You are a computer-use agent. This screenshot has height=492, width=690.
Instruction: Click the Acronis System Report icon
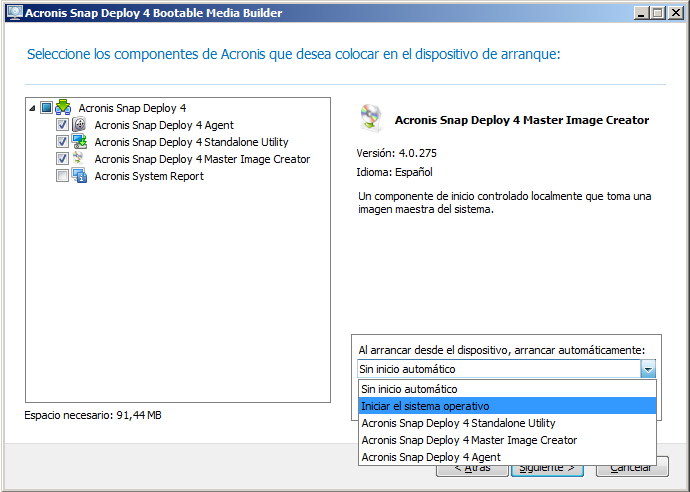point(79,176)
